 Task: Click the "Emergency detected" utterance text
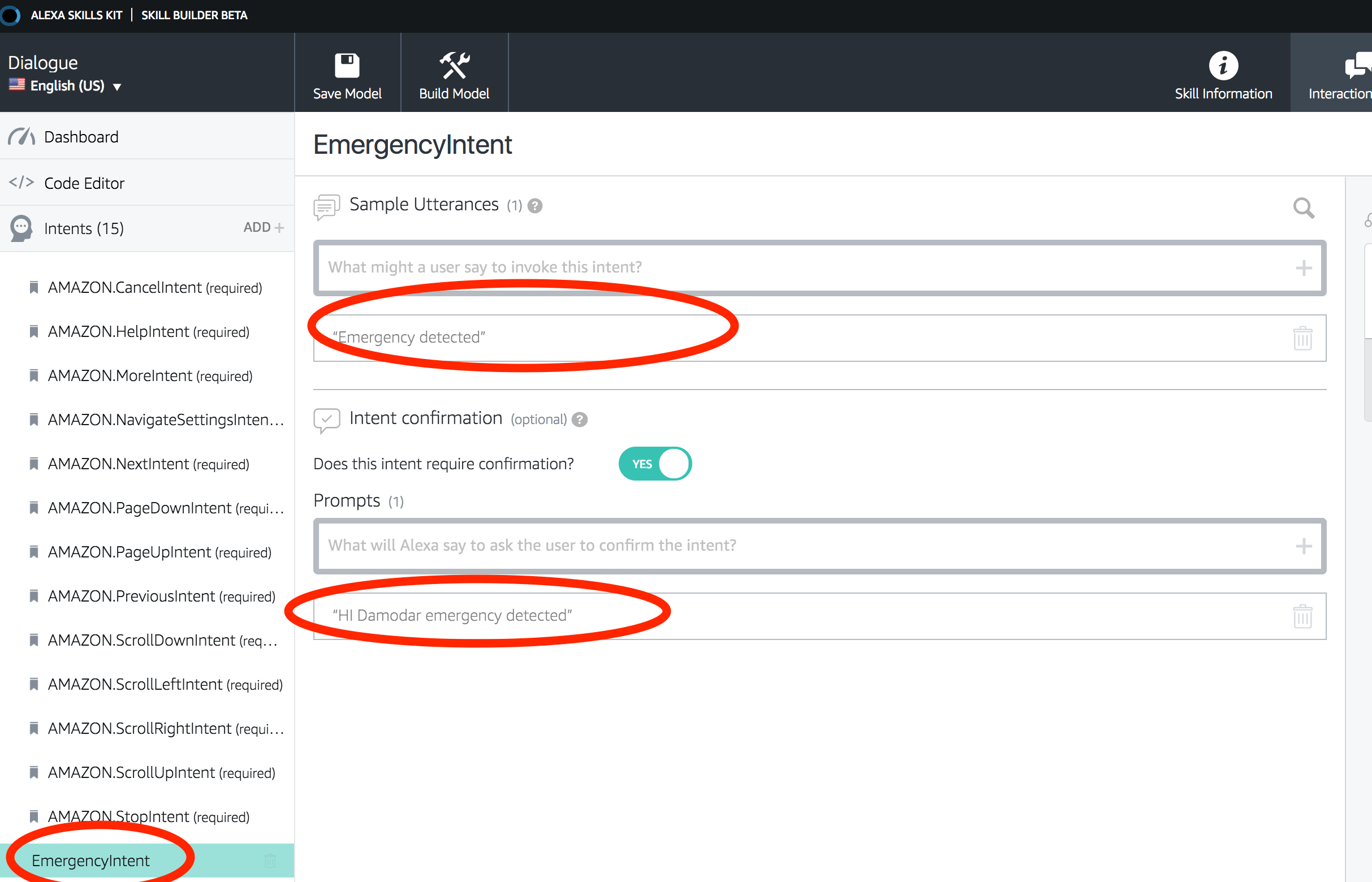[408, 338]
